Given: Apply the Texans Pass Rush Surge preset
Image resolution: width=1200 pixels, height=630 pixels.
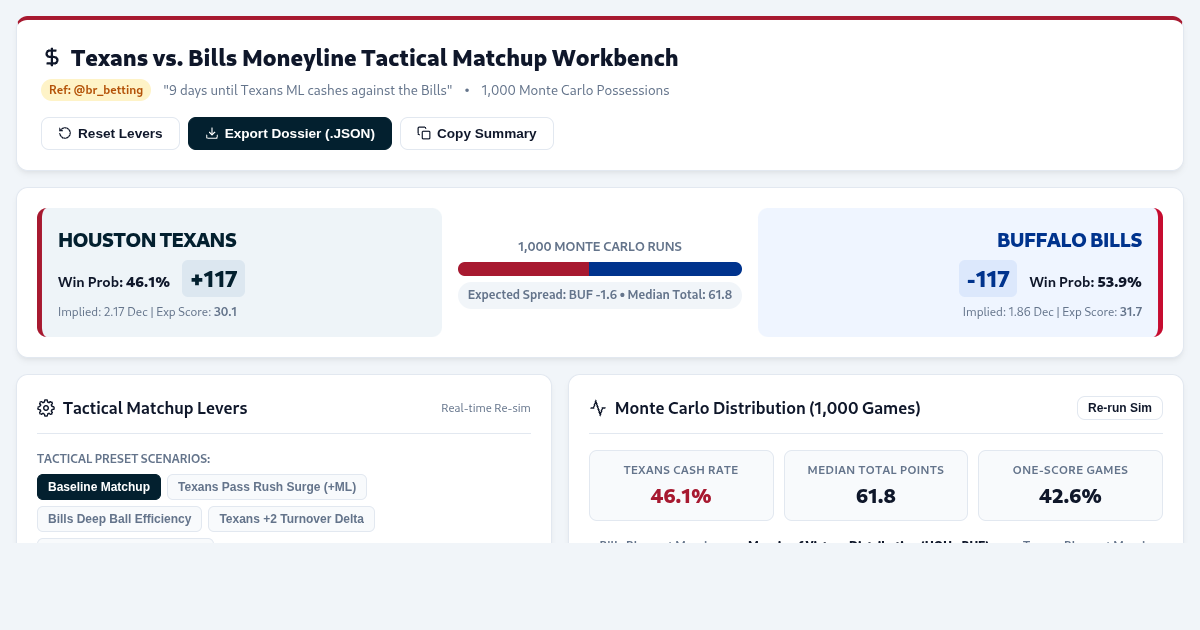Looking at the screenshot, I should click(267, 487).
